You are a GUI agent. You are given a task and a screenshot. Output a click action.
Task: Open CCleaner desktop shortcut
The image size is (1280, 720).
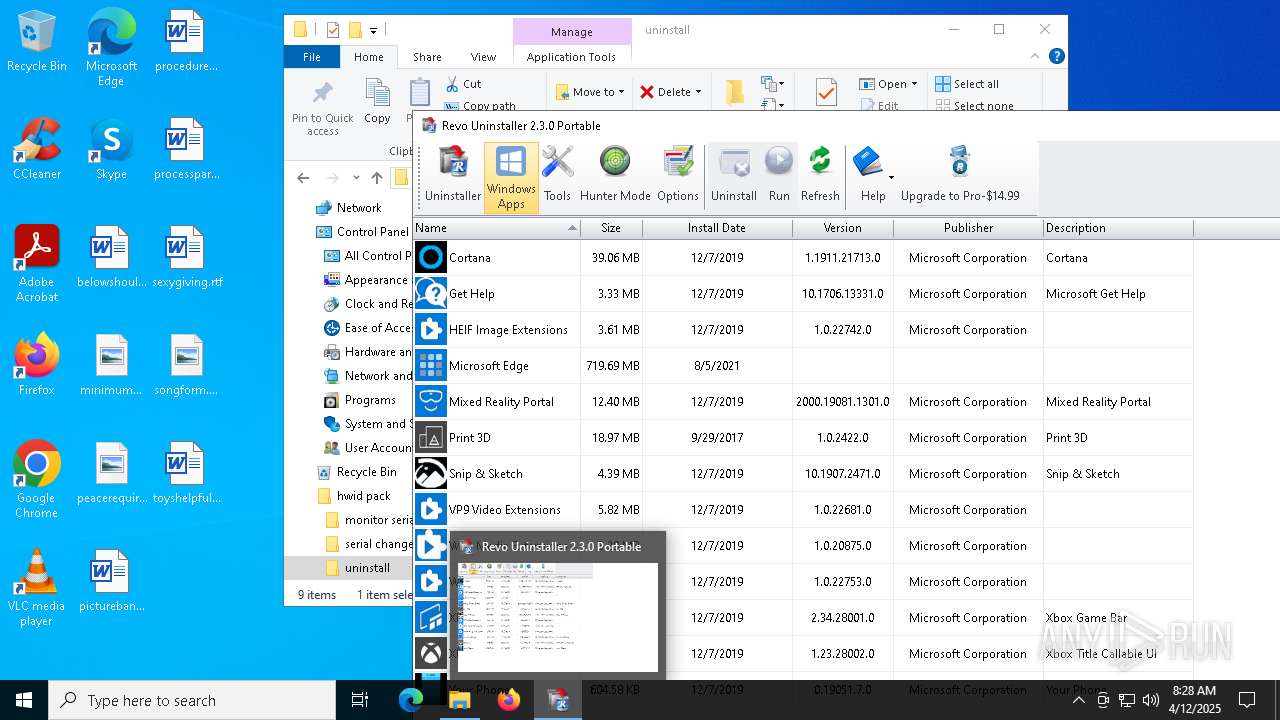(x=37, y=149)
